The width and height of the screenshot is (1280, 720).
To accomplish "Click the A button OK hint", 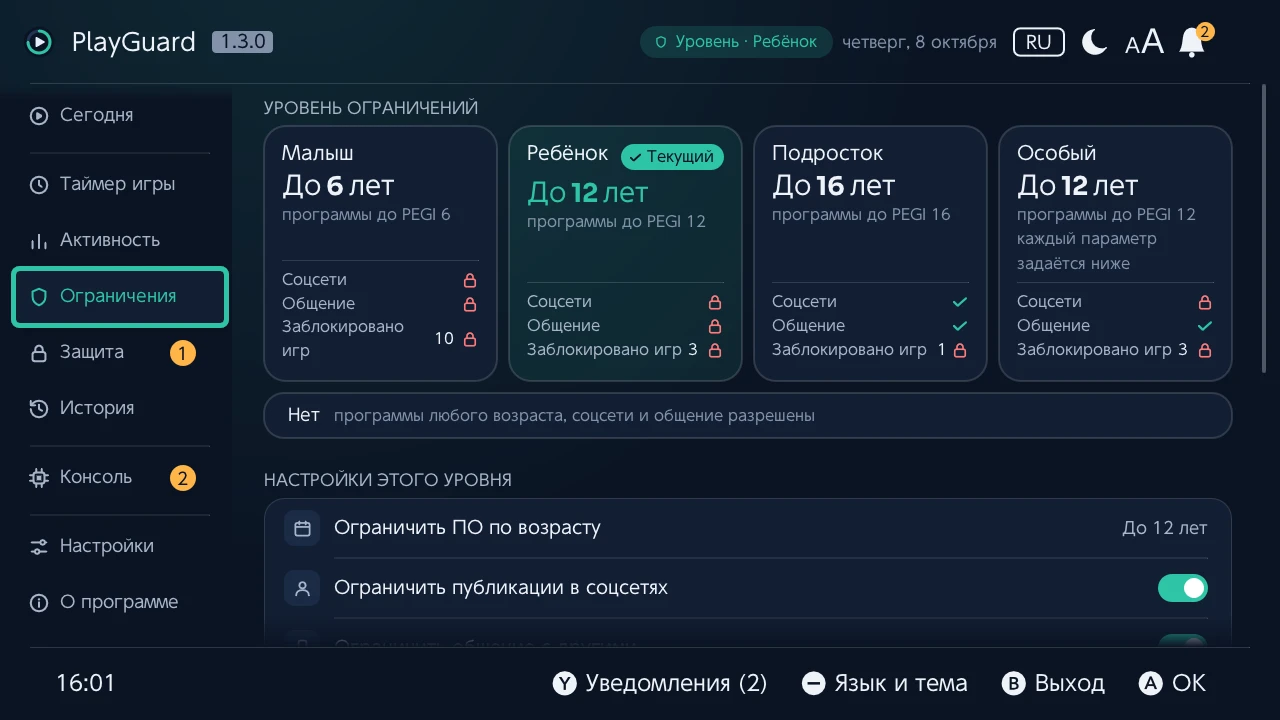I will 1172,683.
